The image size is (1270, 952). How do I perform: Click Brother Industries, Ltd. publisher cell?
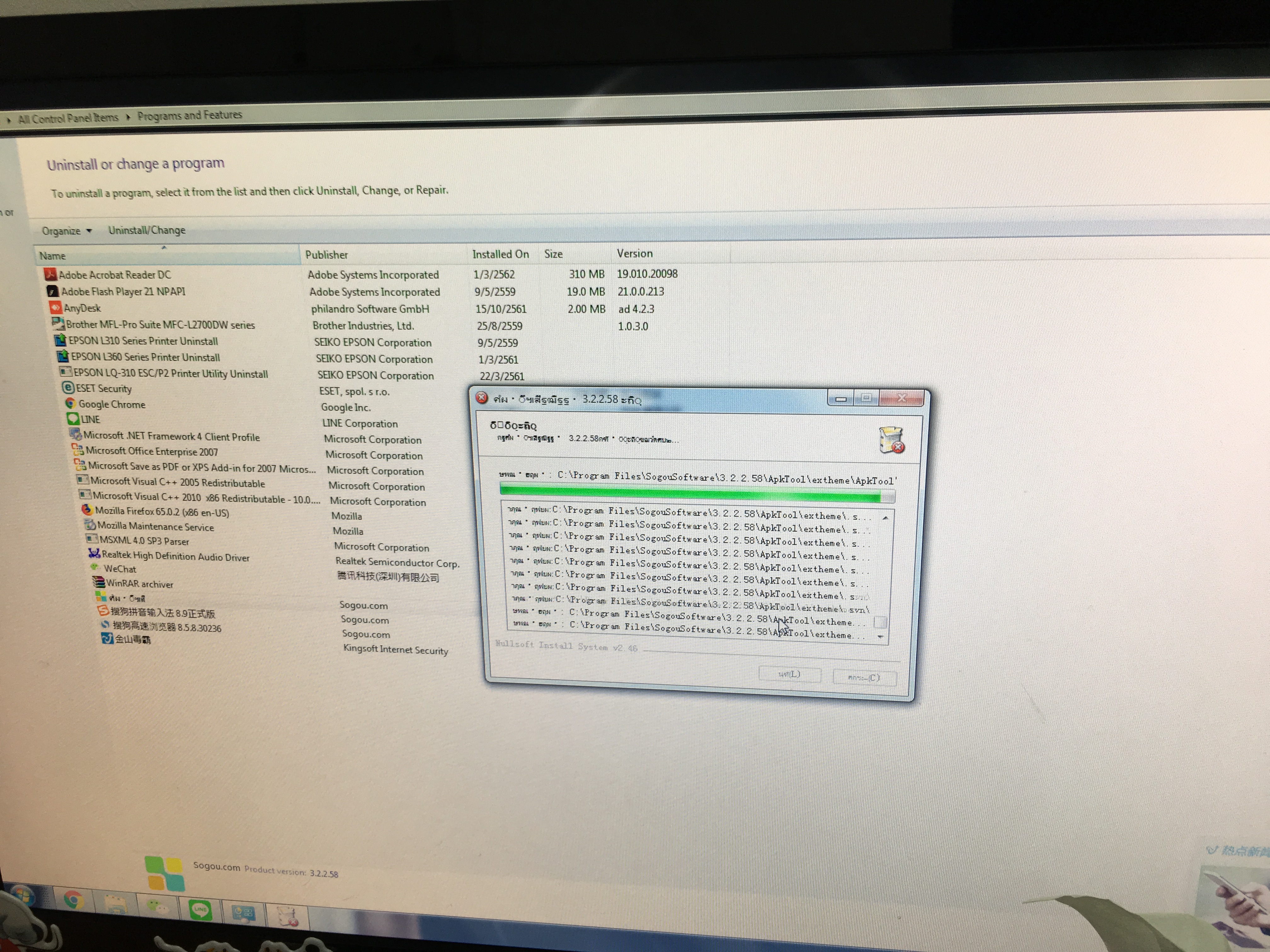(x=363, y=326)
